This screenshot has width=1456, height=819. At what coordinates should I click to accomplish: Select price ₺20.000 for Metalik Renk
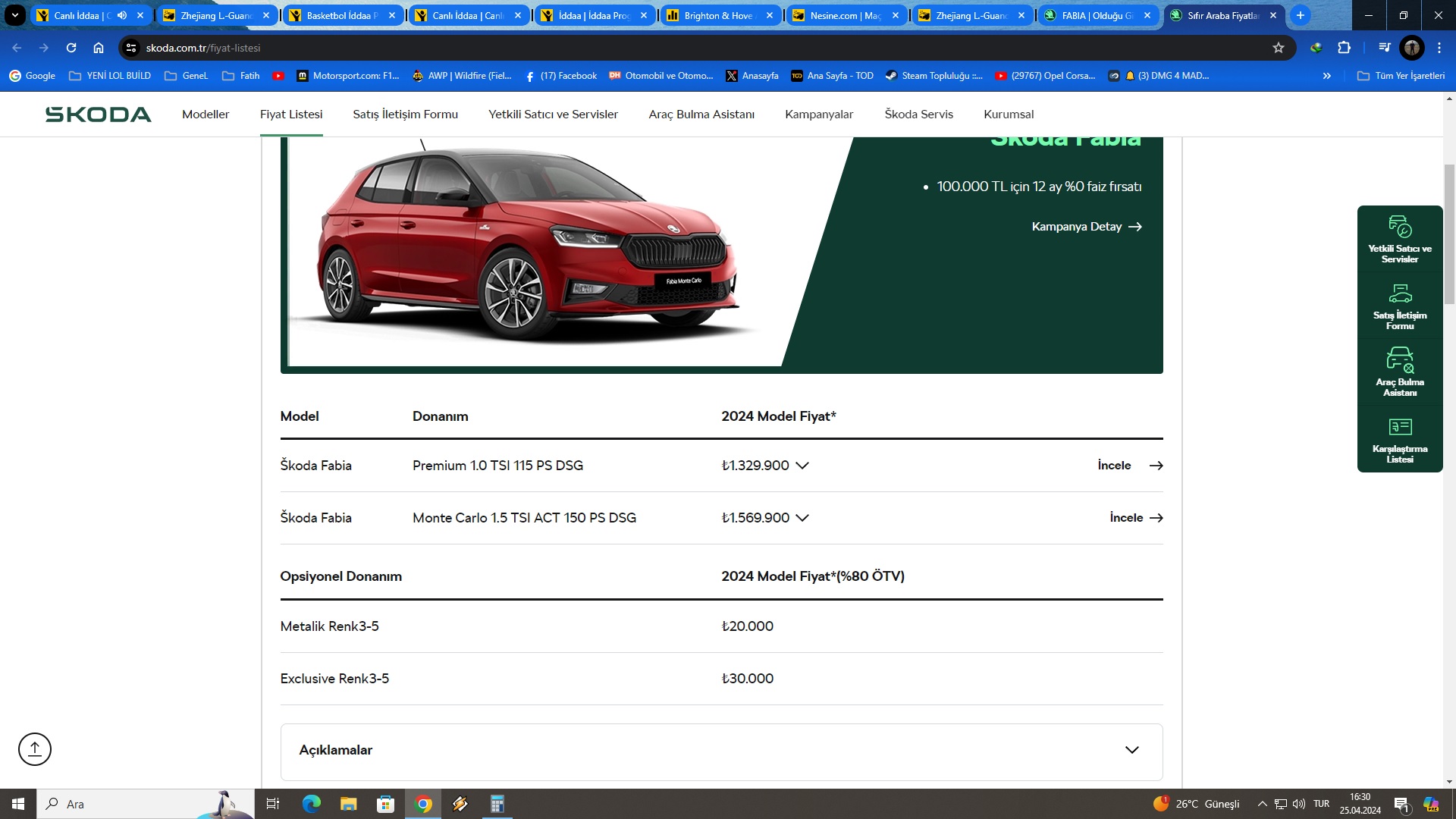(x=747, y=626)
